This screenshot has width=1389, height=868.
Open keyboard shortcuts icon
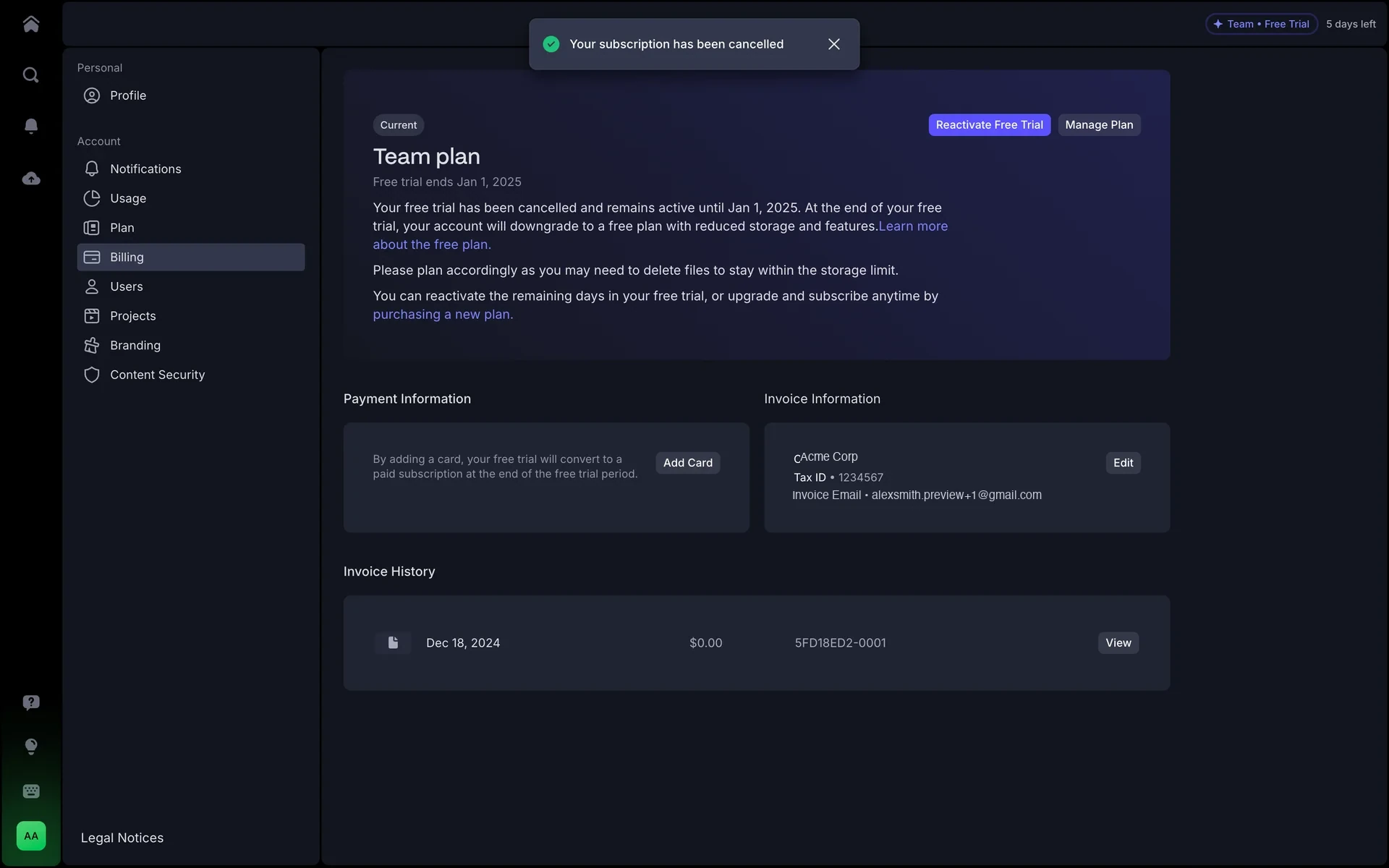point(30,791)
